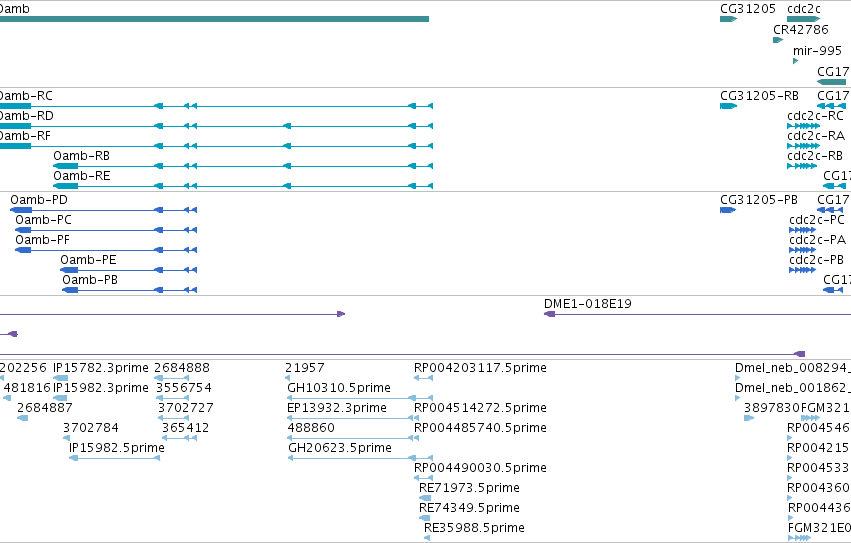
Task: Click the mir-995 small arrow glyph
Action: 796,61
